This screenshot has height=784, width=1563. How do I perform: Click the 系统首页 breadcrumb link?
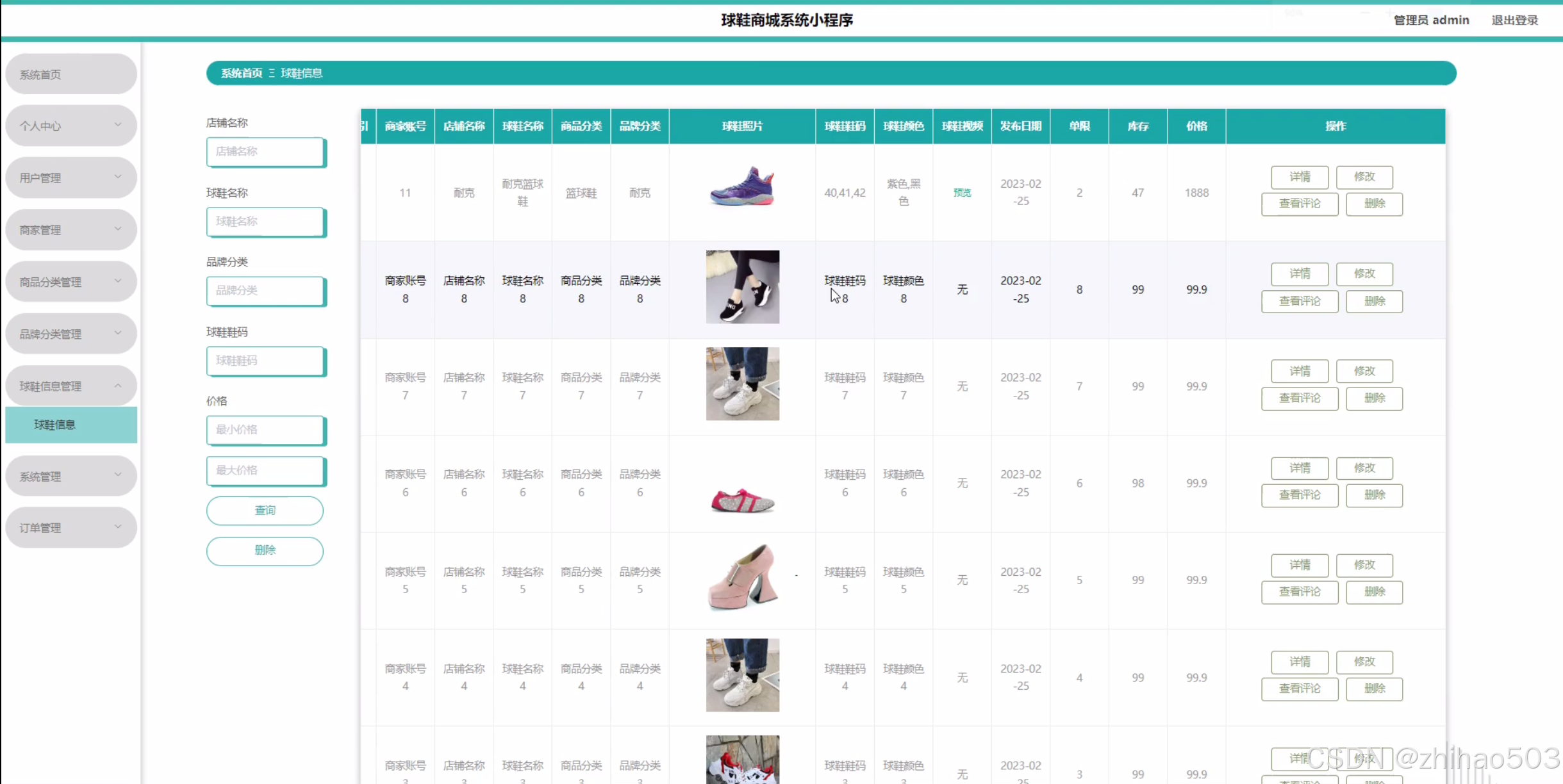tap(242, 73)
